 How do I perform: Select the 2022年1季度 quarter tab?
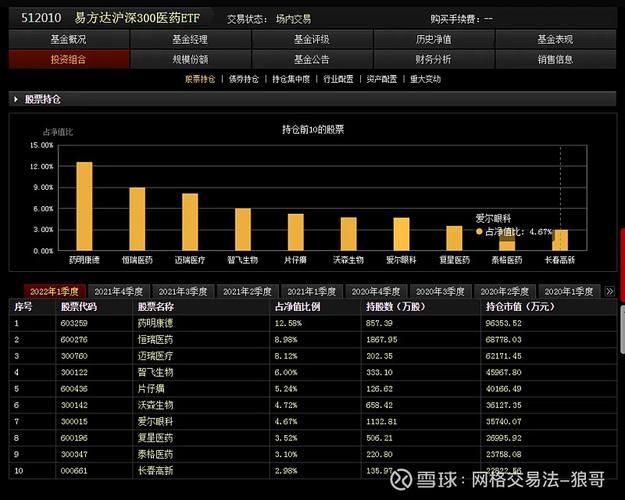click(x=55, y=291)
